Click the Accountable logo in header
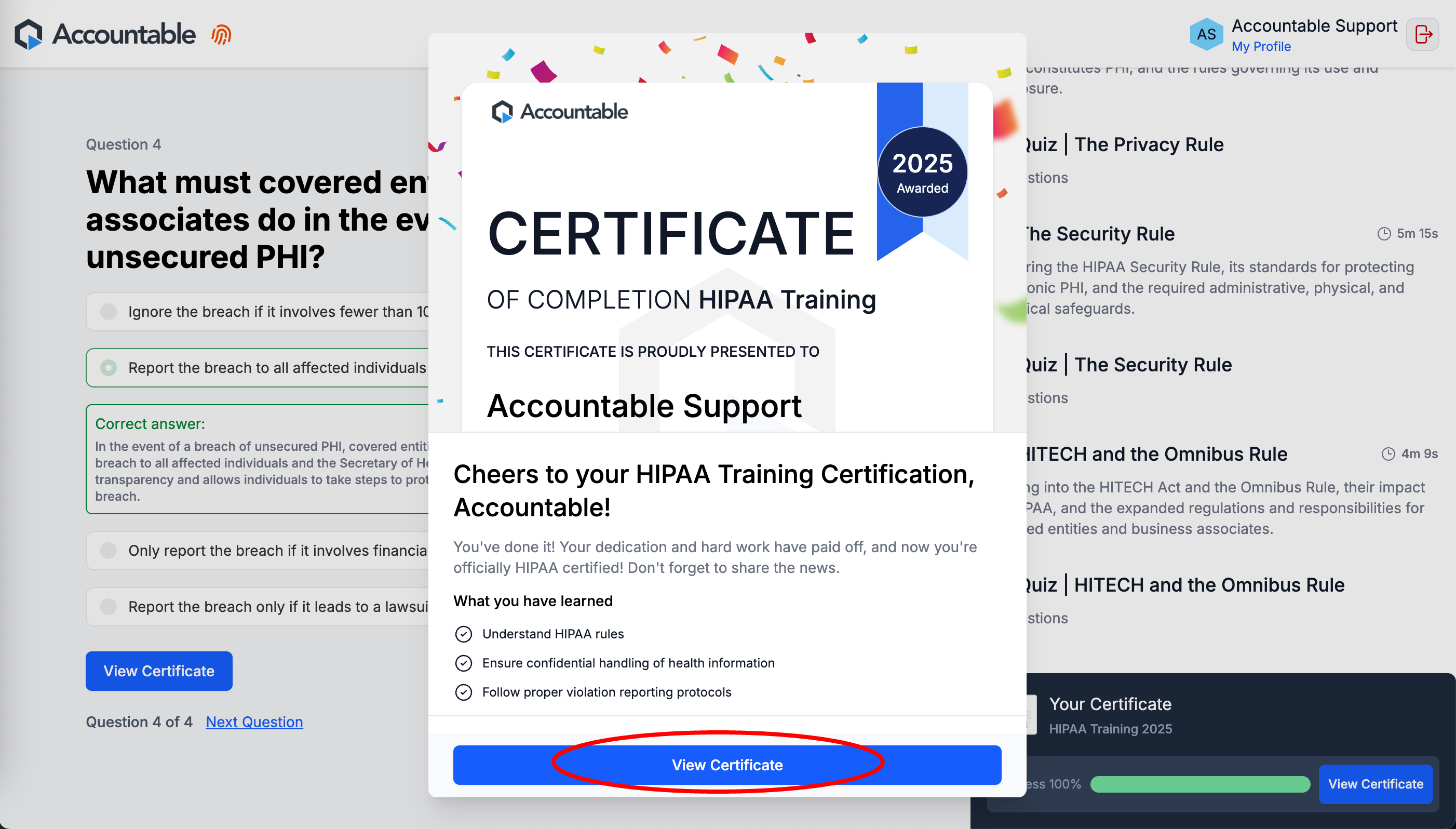 [x=105, y=34]
